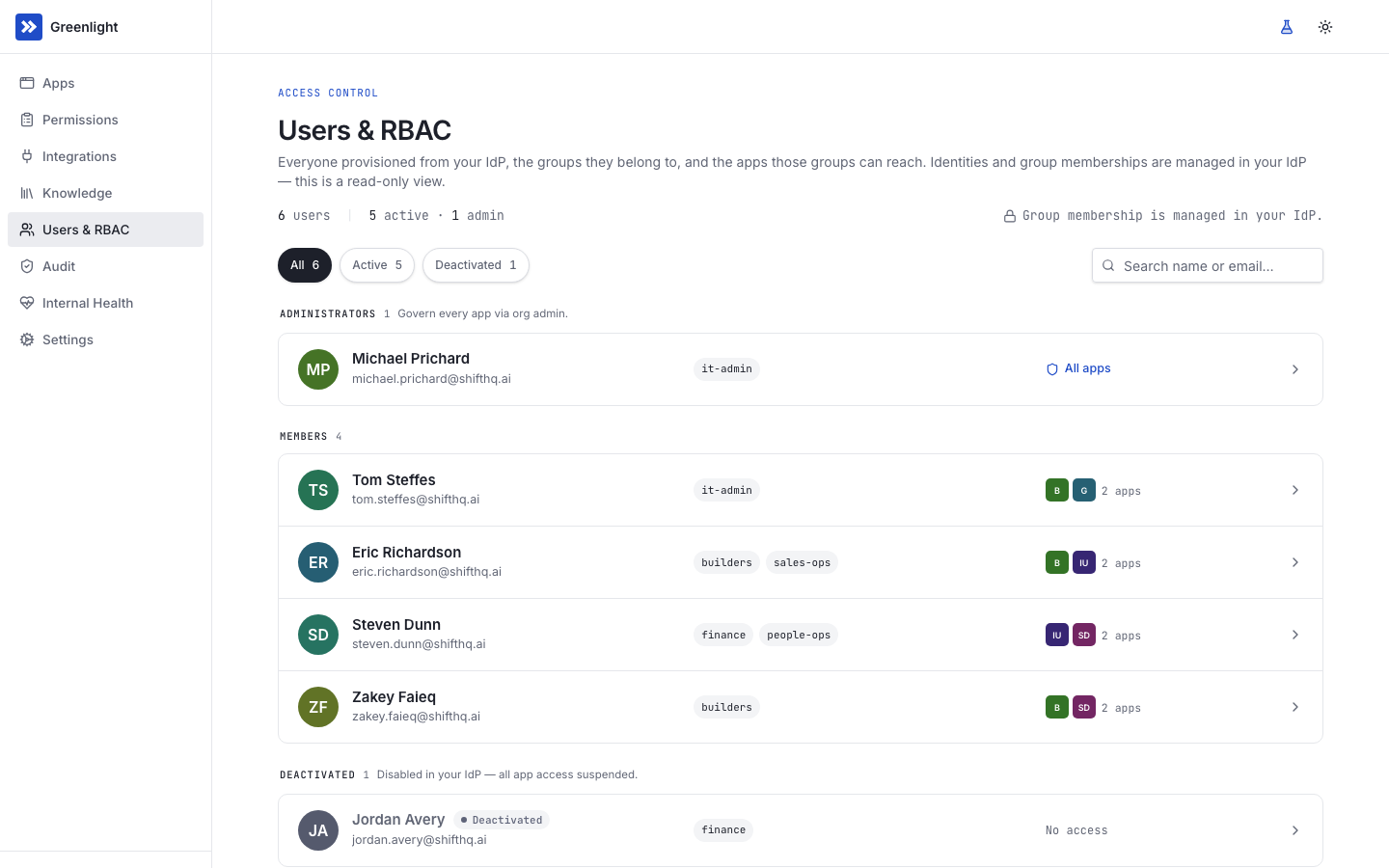Open the Audit page

pos(106,266)
